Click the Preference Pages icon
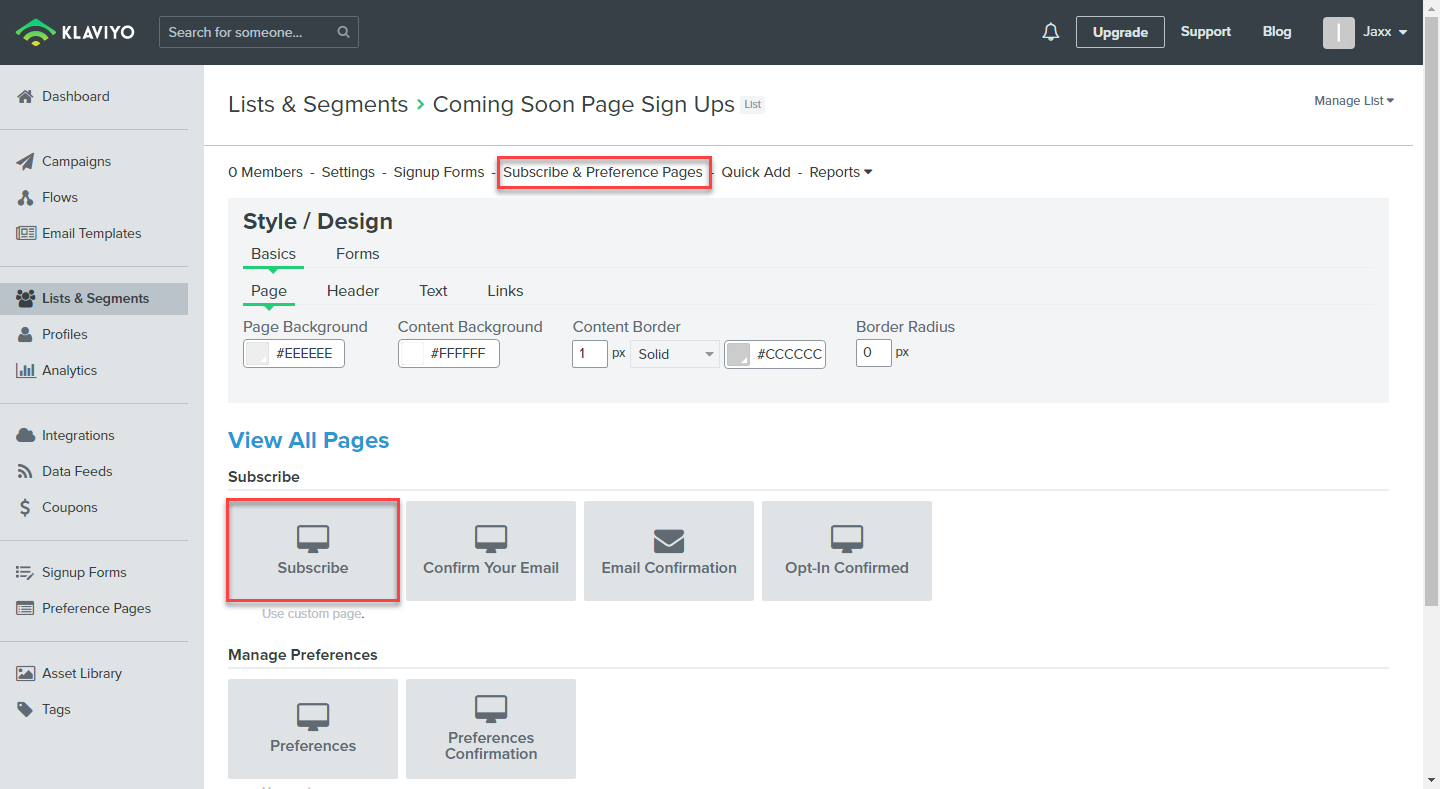1440x789 pixels. (26, 608)
